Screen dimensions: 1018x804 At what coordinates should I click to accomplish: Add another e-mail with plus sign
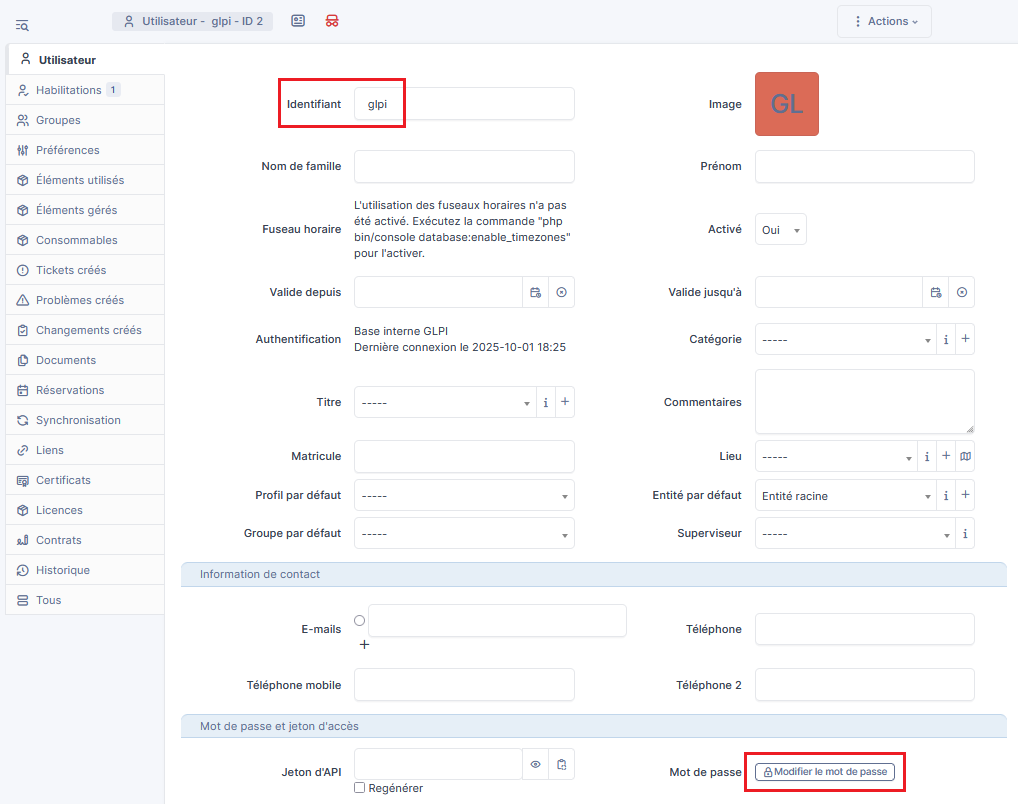[x=364, y=645]
